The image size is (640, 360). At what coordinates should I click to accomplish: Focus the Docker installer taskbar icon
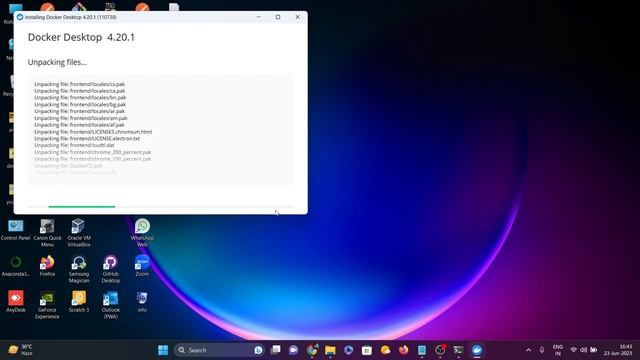point(477,350)
